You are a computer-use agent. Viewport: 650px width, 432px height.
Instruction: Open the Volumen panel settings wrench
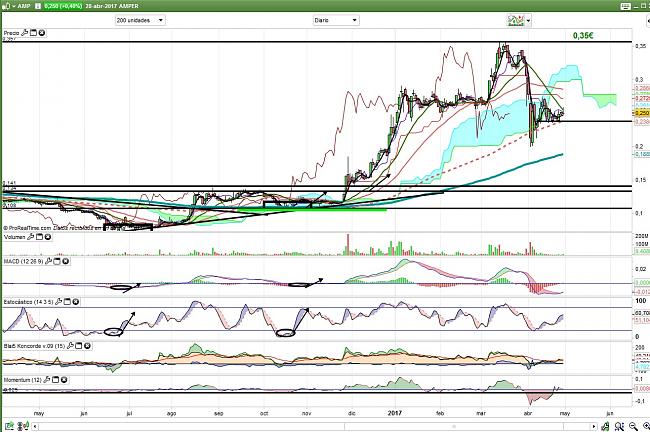[x=30, y=237]
